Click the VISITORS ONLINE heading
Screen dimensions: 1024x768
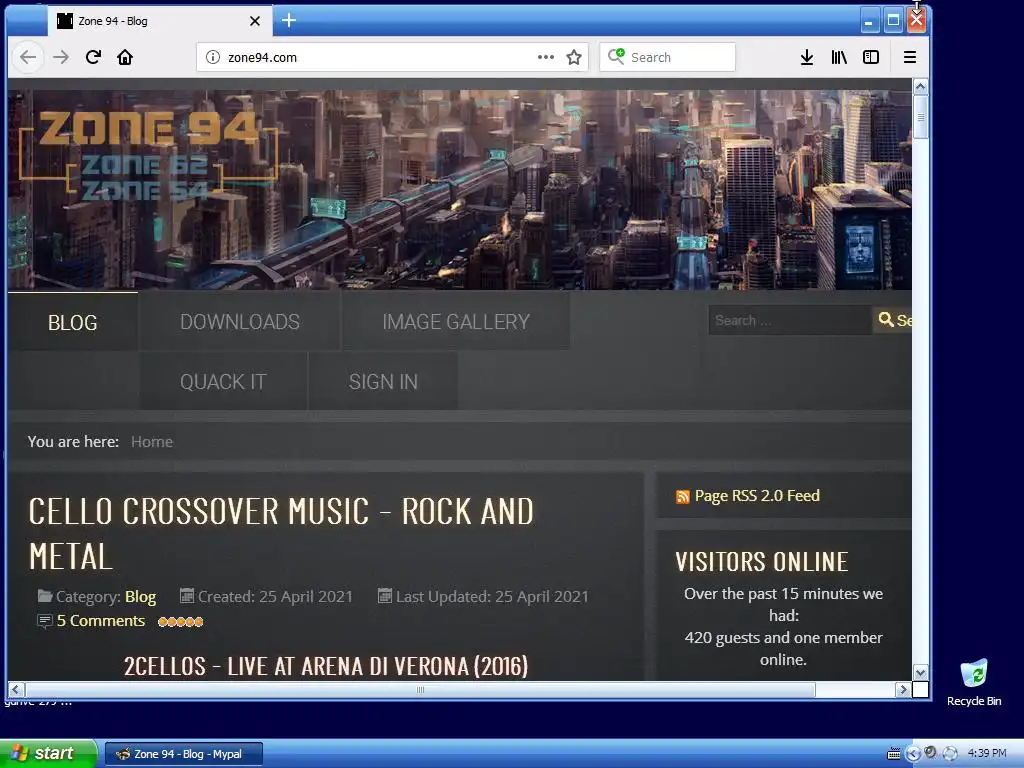(761, 562)
